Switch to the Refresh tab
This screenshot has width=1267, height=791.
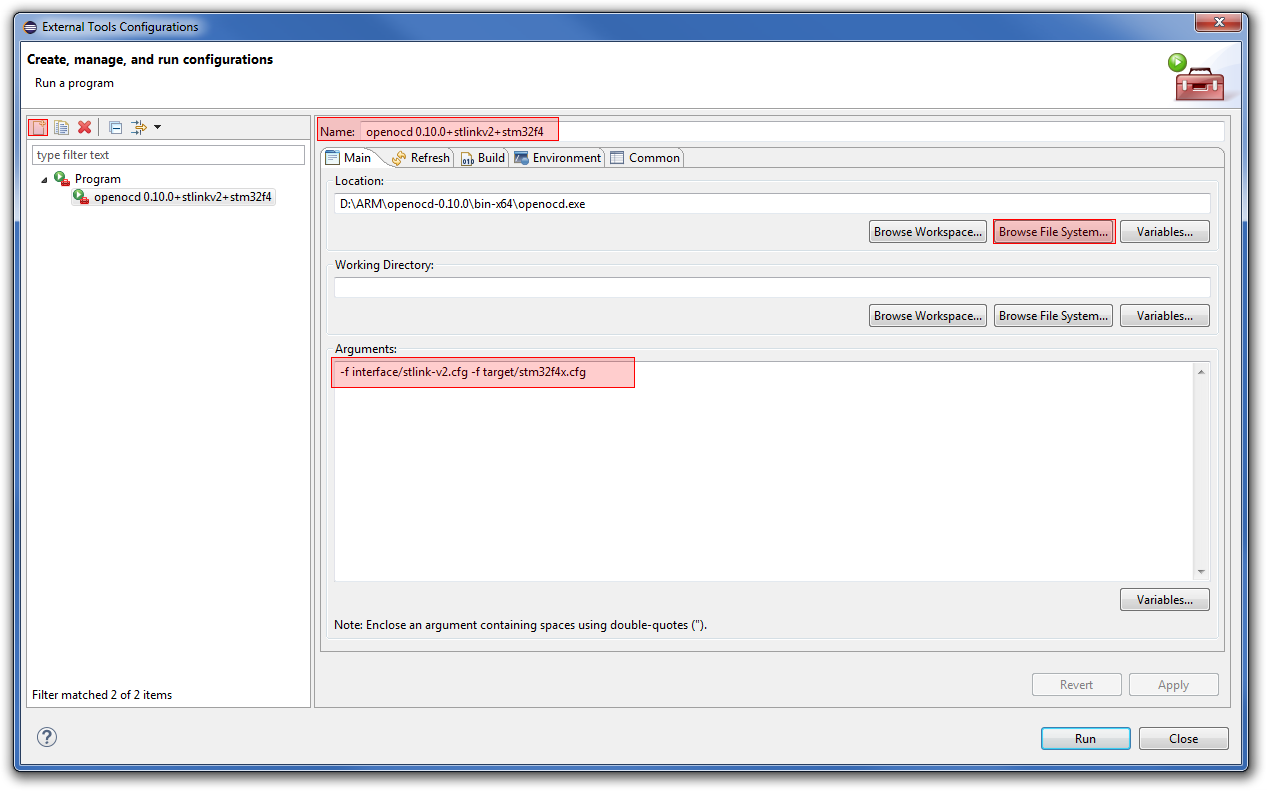(x=421, y=158)
